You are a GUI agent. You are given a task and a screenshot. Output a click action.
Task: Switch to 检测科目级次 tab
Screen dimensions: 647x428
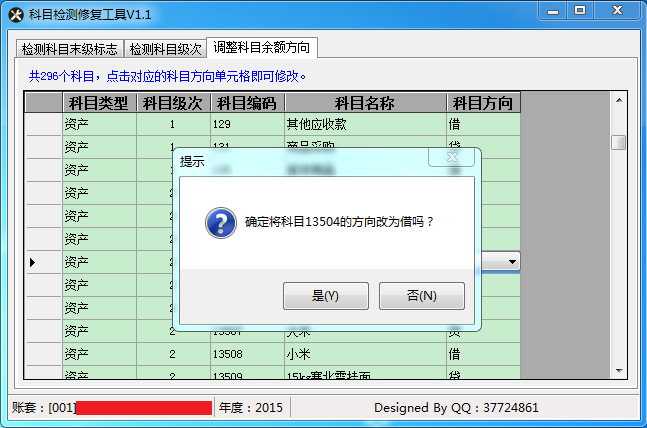click(x=165, y=49)
